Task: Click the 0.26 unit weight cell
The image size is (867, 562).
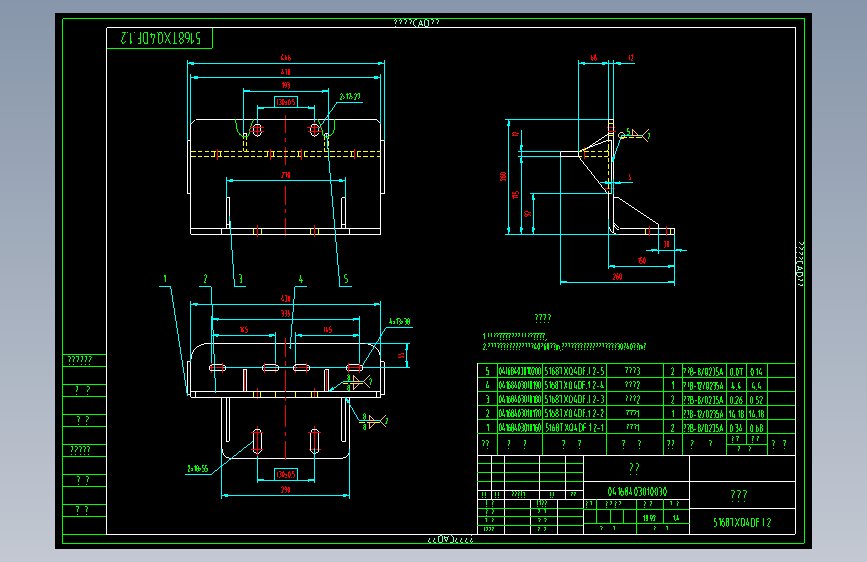Action: [736, 399]
